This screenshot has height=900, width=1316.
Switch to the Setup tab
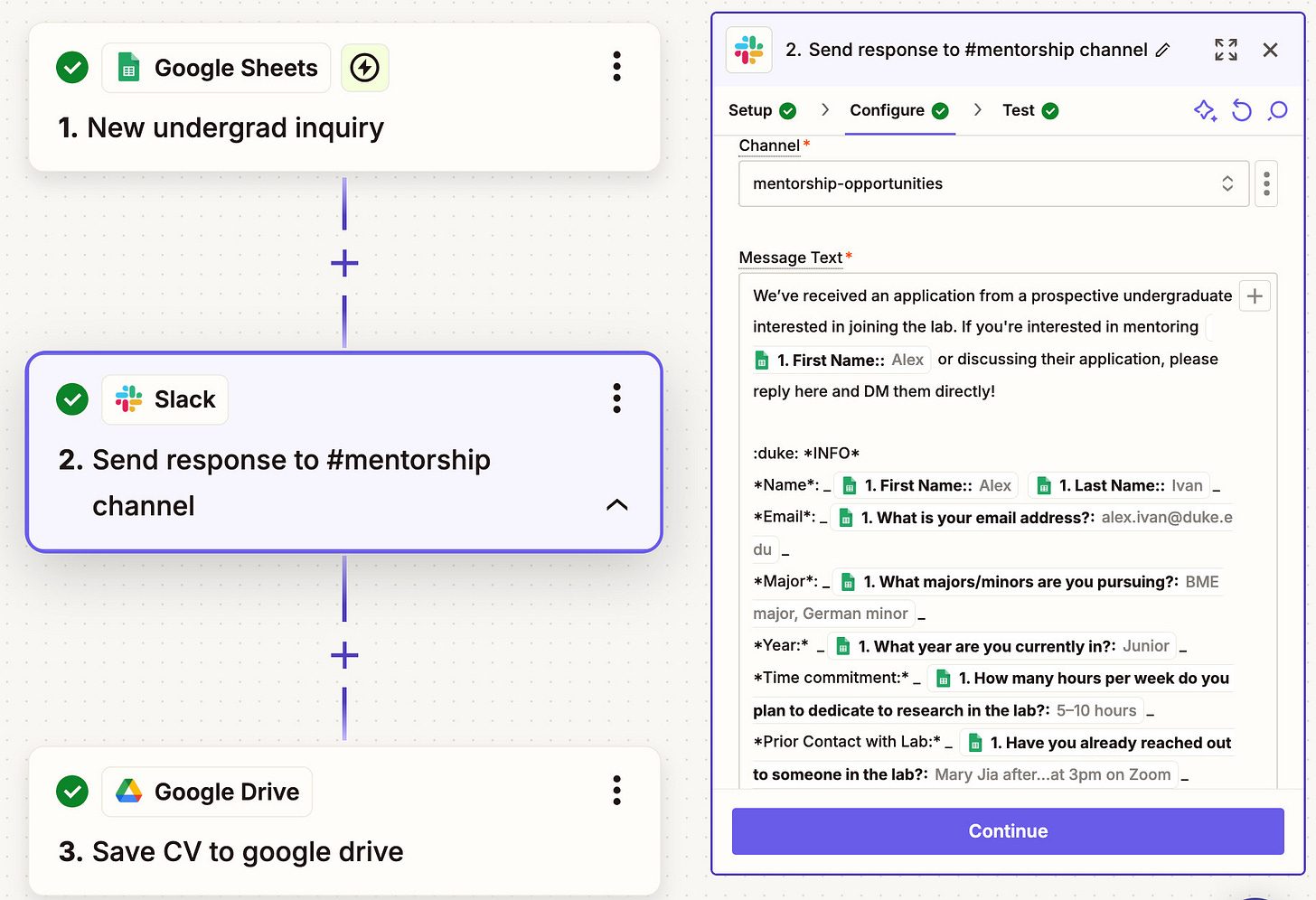click(762, 110)
